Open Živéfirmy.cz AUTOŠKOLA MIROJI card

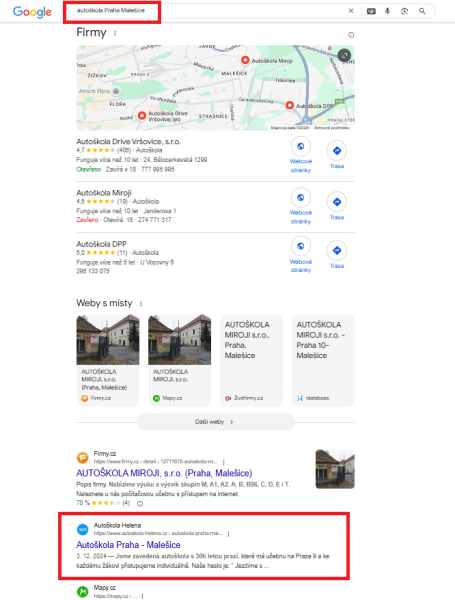(251, 360)
